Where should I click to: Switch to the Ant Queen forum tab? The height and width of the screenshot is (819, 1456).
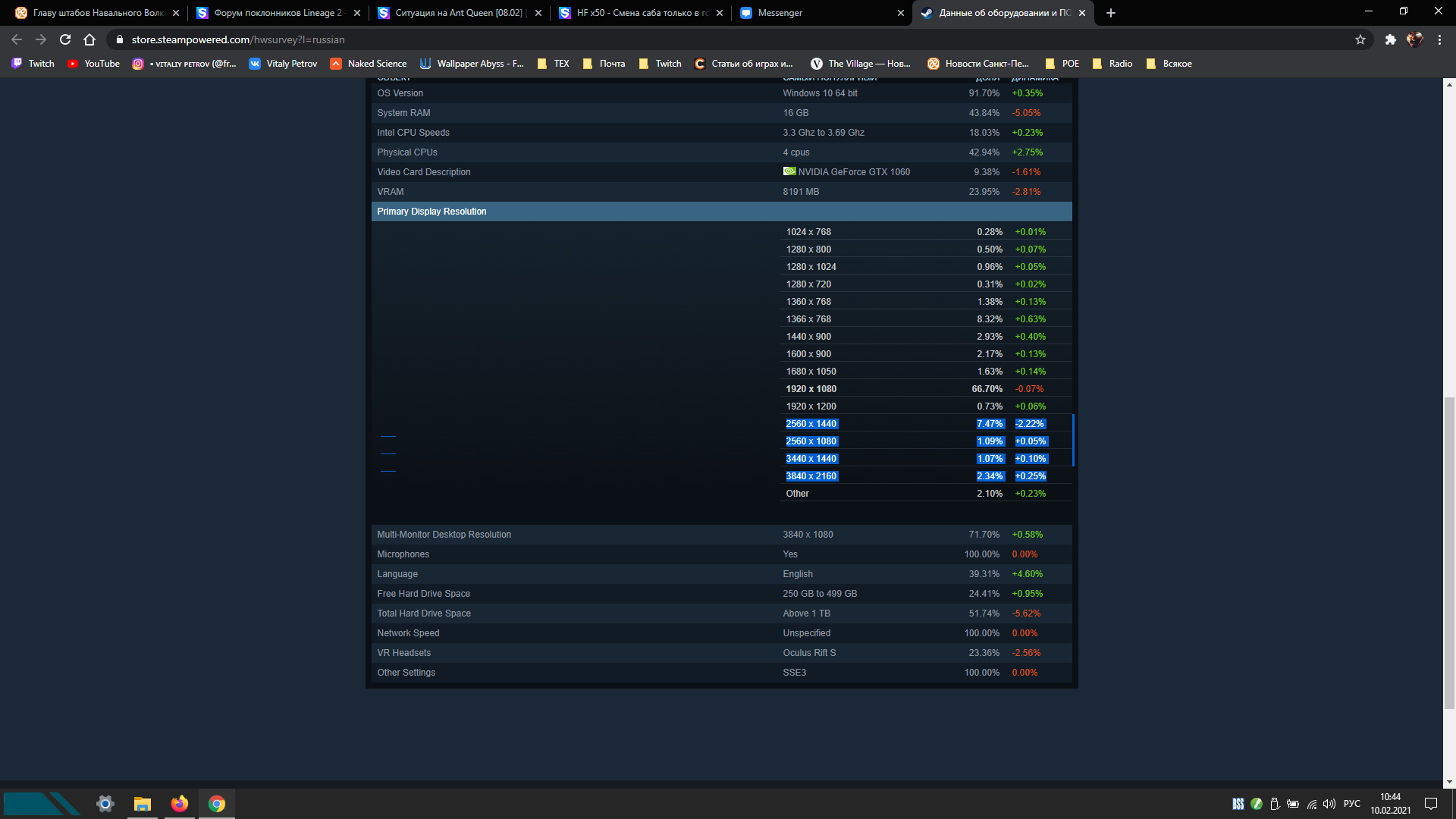coord(458,13)
